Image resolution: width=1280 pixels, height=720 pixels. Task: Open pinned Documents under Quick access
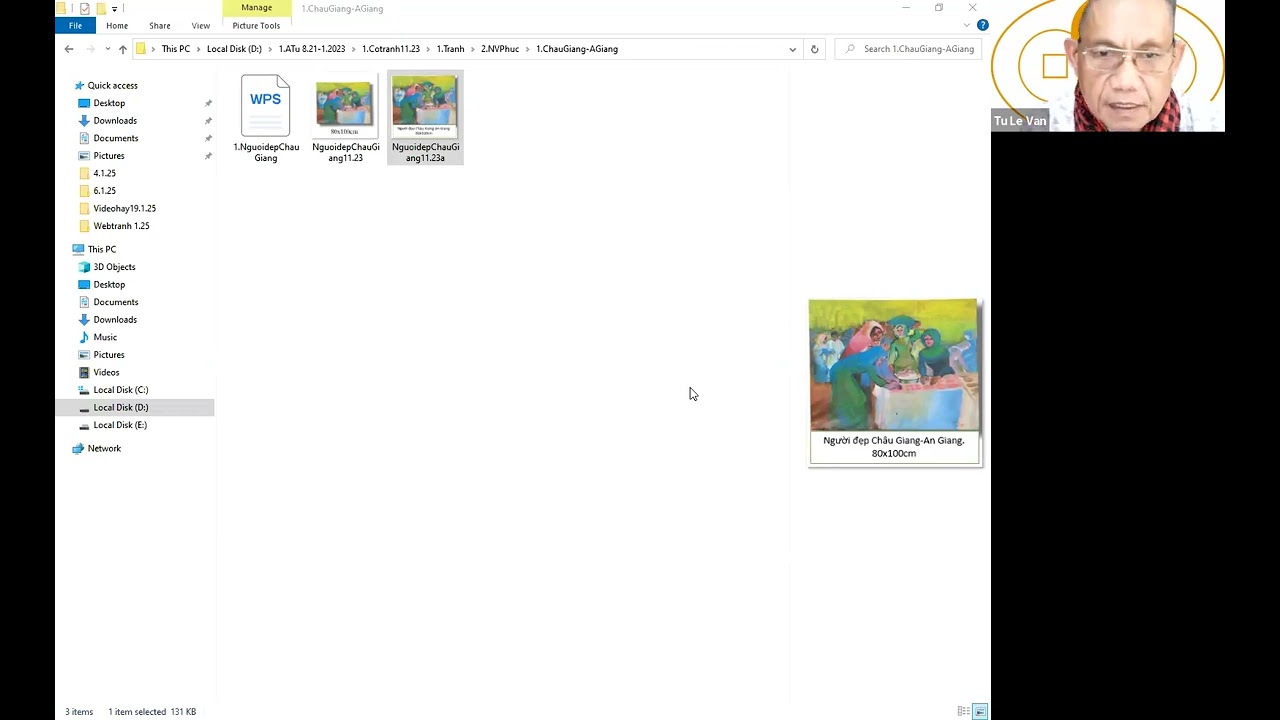click(115, 138)
